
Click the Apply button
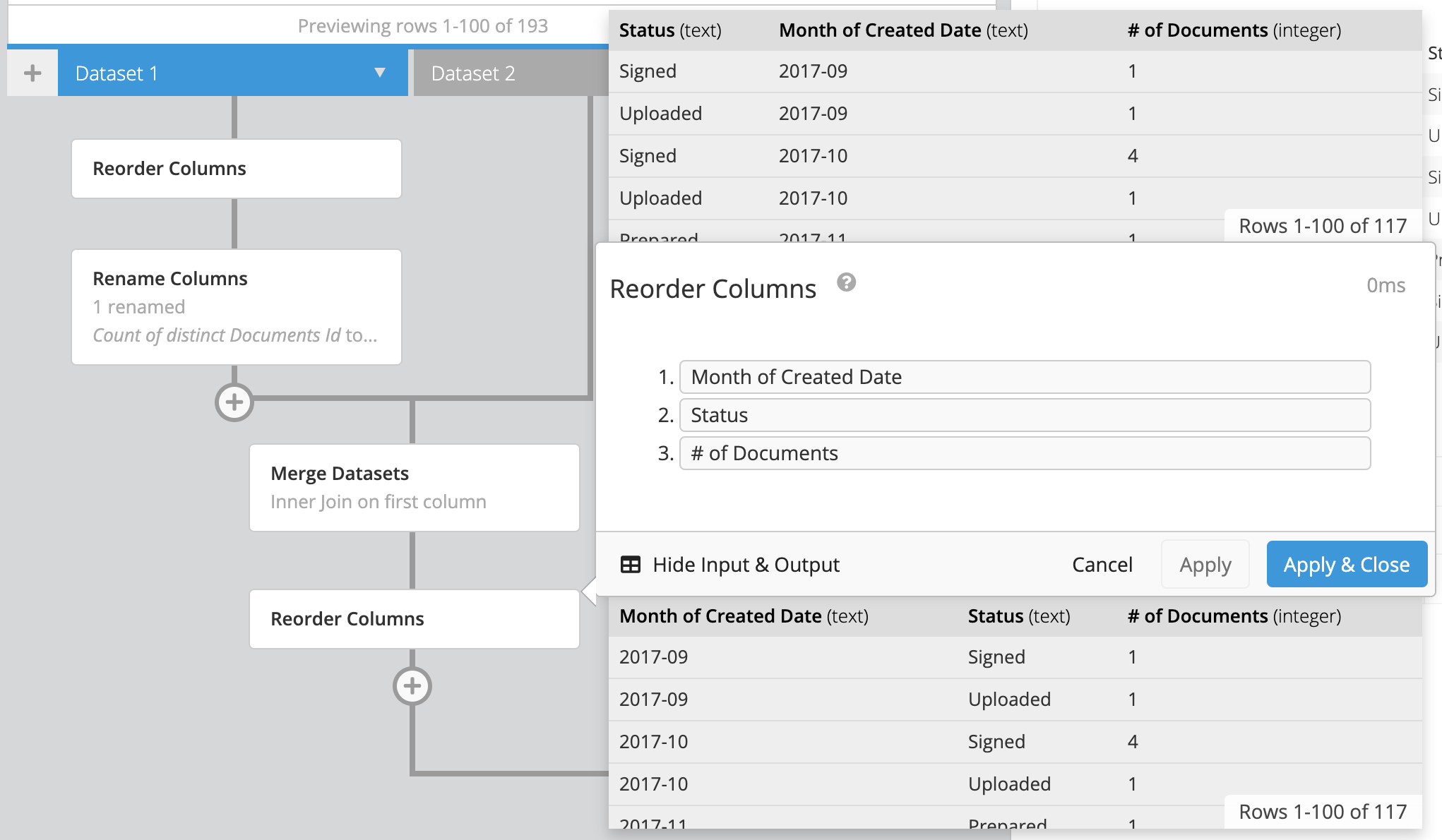pos(1205,564)
